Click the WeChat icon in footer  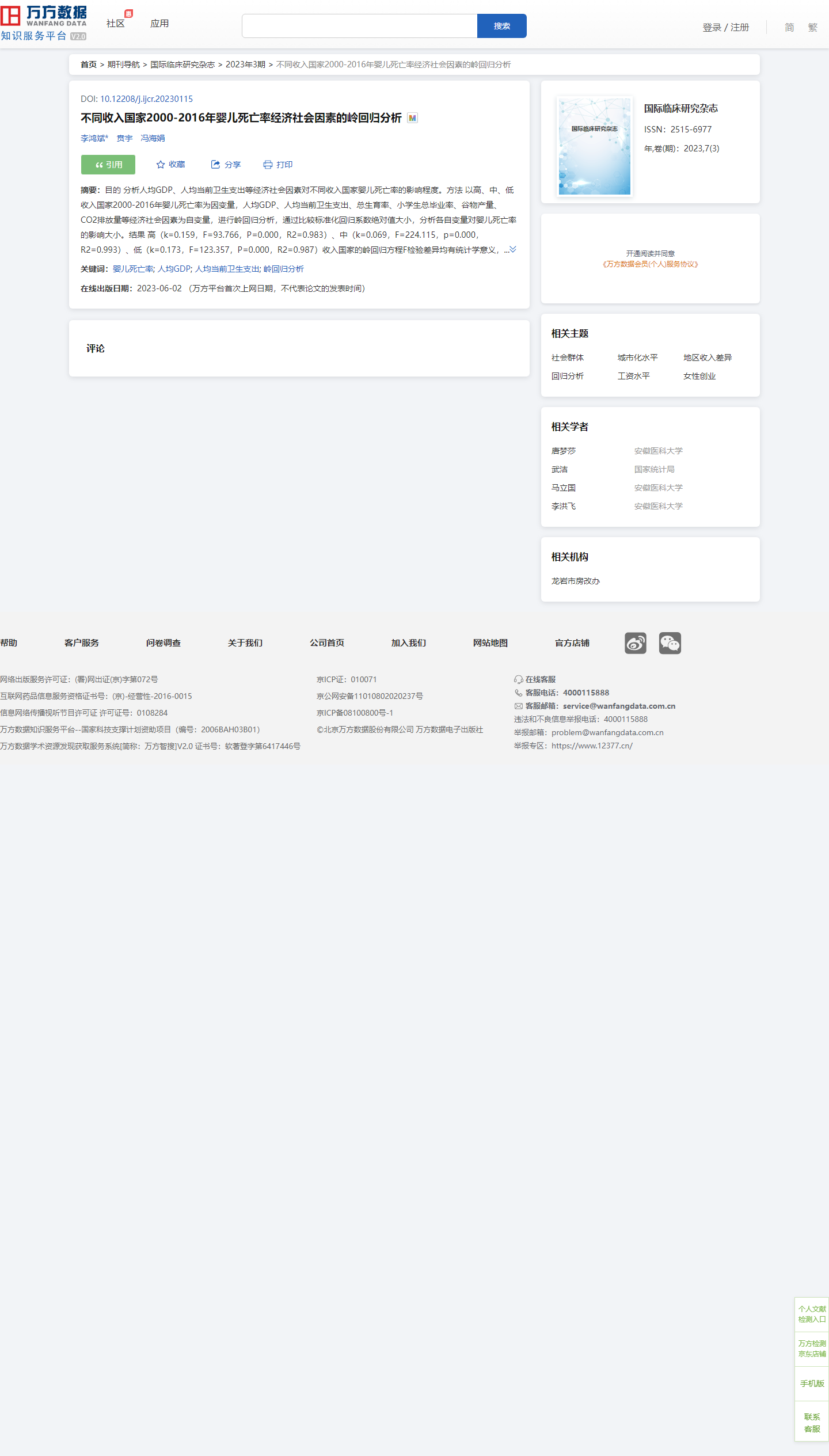[x=670, y=643]
